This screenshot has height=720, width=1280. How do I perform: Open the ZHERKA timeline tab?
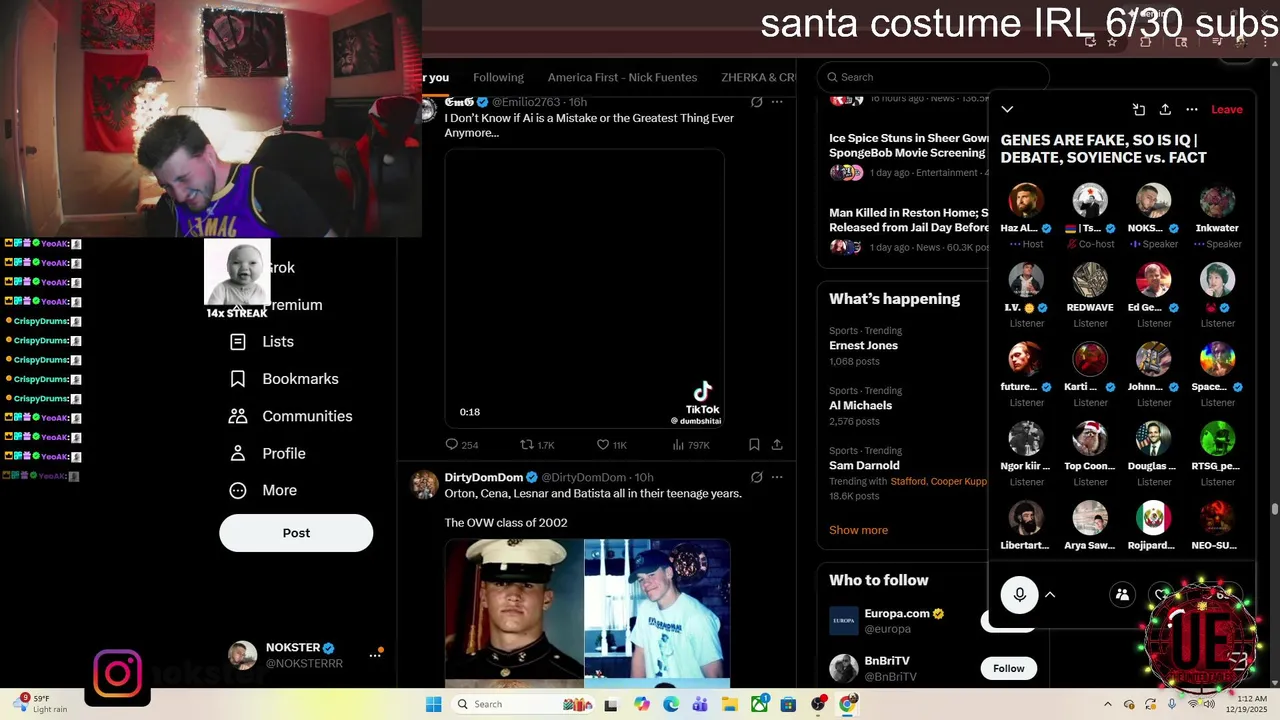point(759,77)
